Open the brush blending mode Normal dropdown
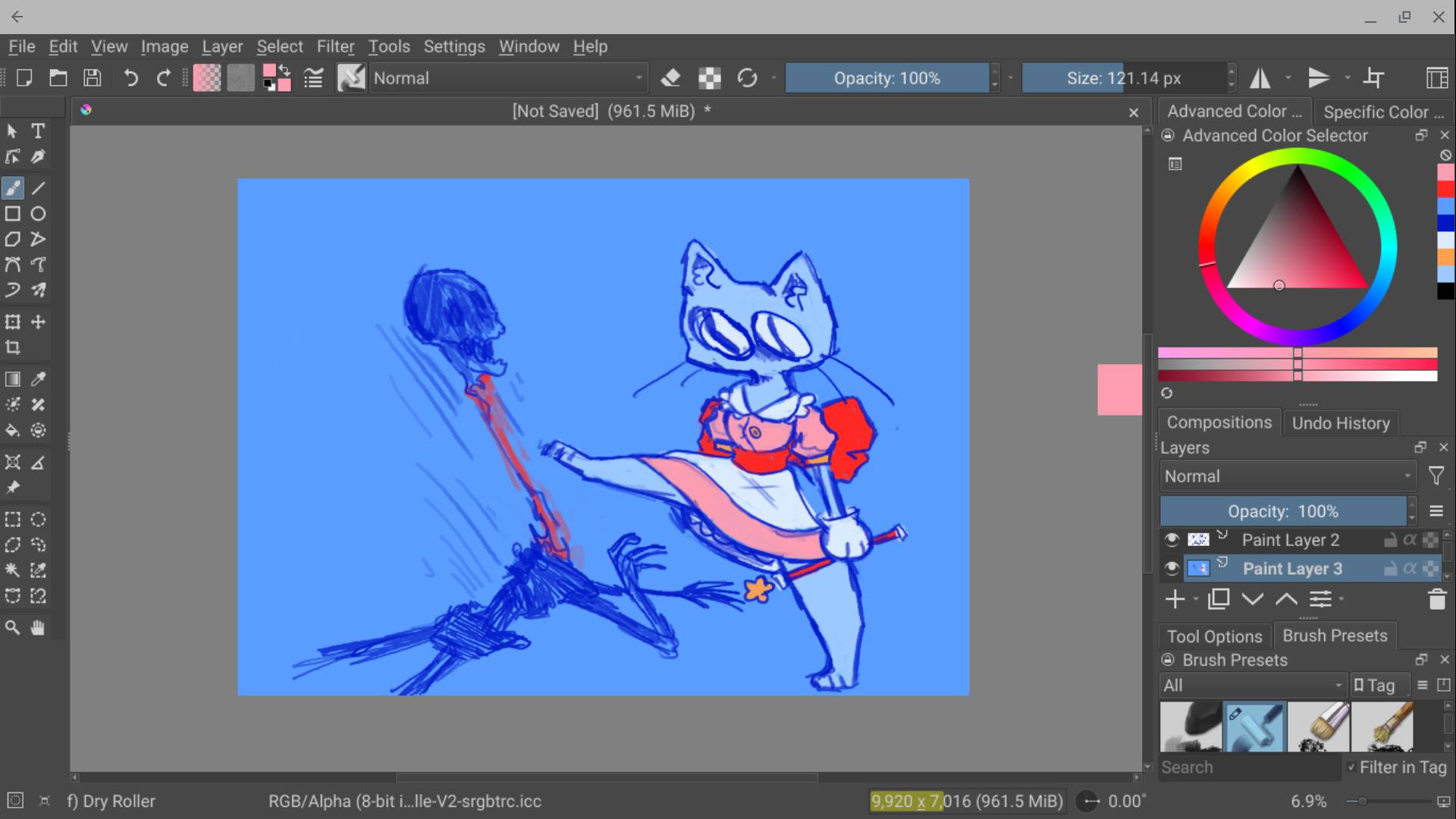 [x=507, y=78]
